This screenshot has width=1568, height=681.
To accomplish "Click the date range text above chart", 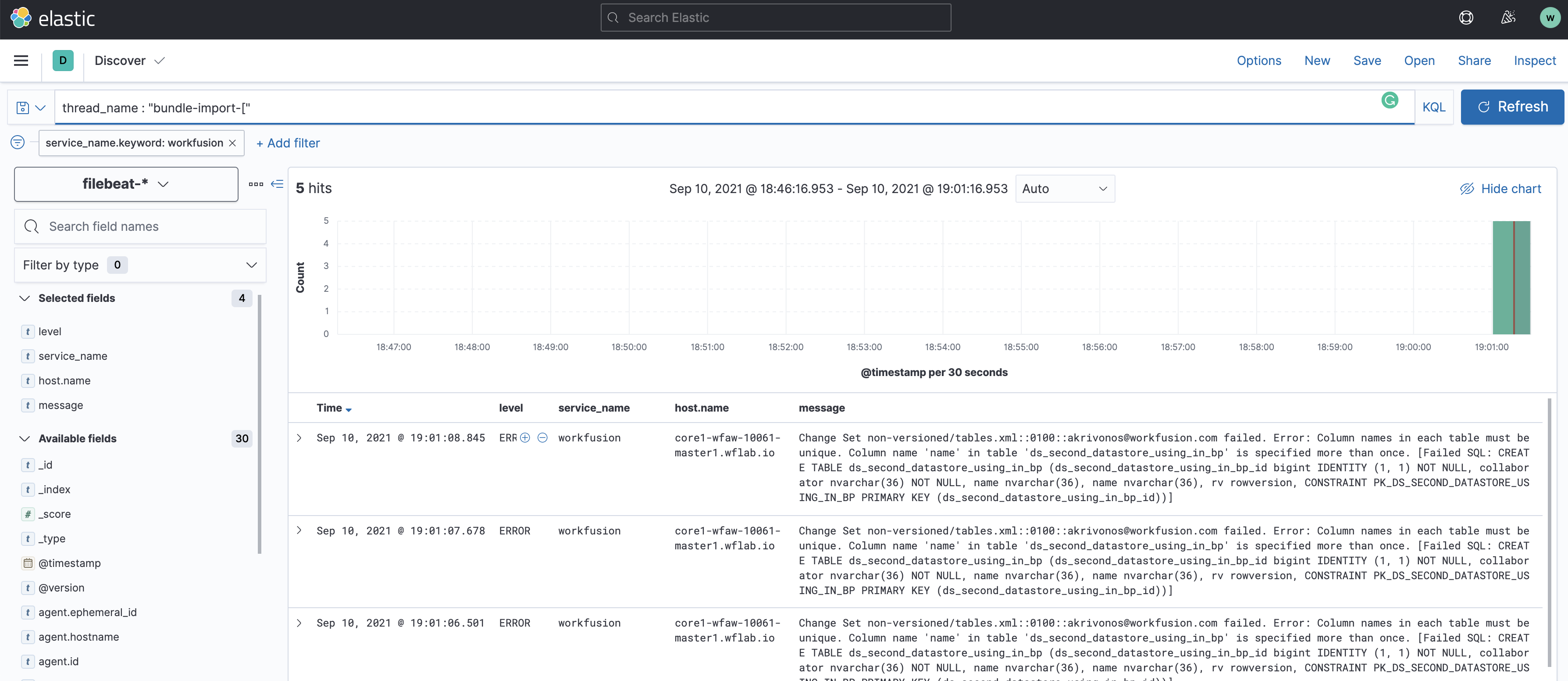I will 838,189.
